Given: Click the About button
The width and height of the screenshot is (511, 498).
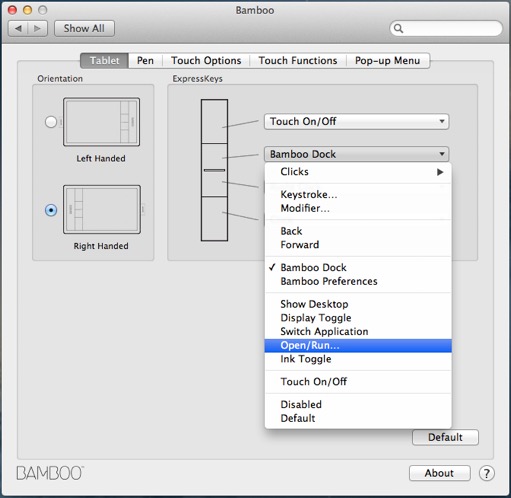Looking at the screenshot, I should tap(439, 473).
